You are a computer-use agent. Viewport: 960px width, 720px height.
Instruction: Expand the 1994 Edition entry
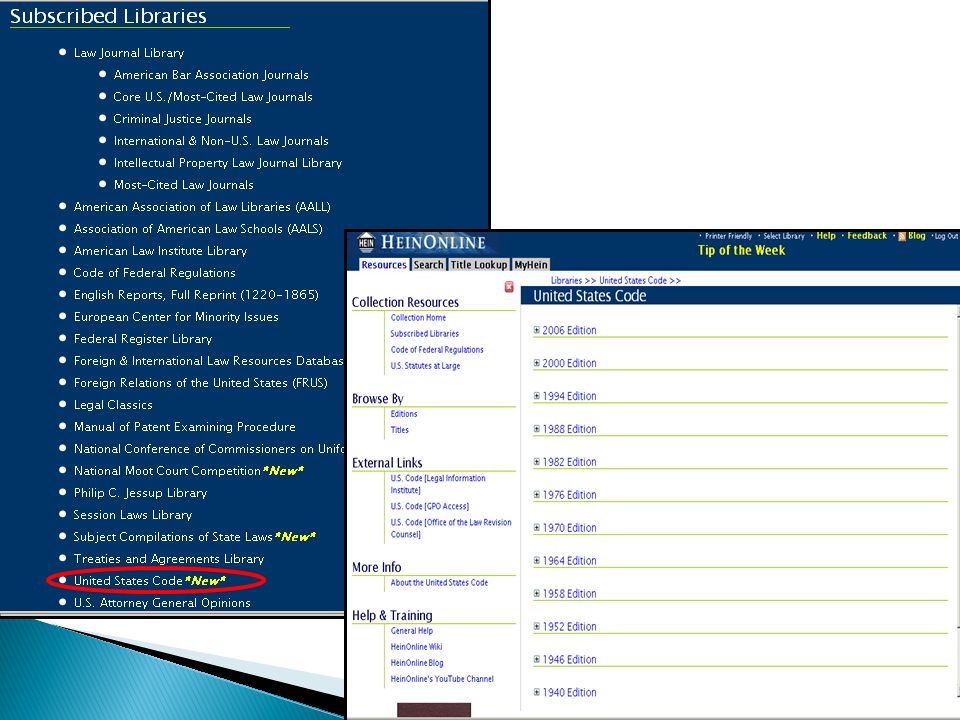(x=536, y=396)
